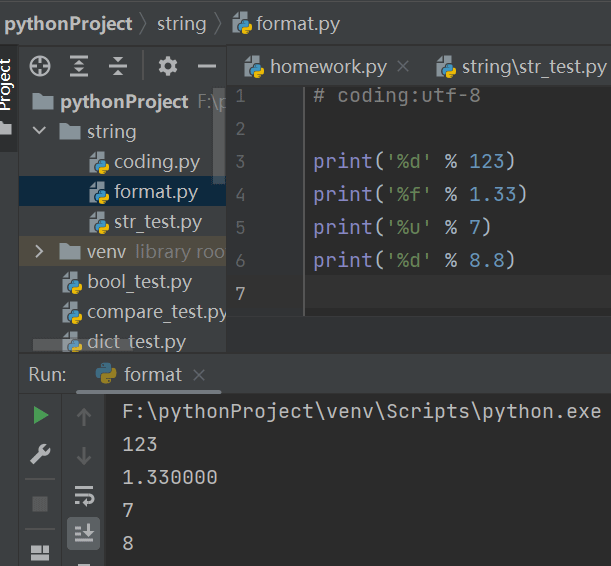Toggle the Project tool window side tab

coord(7,85)
